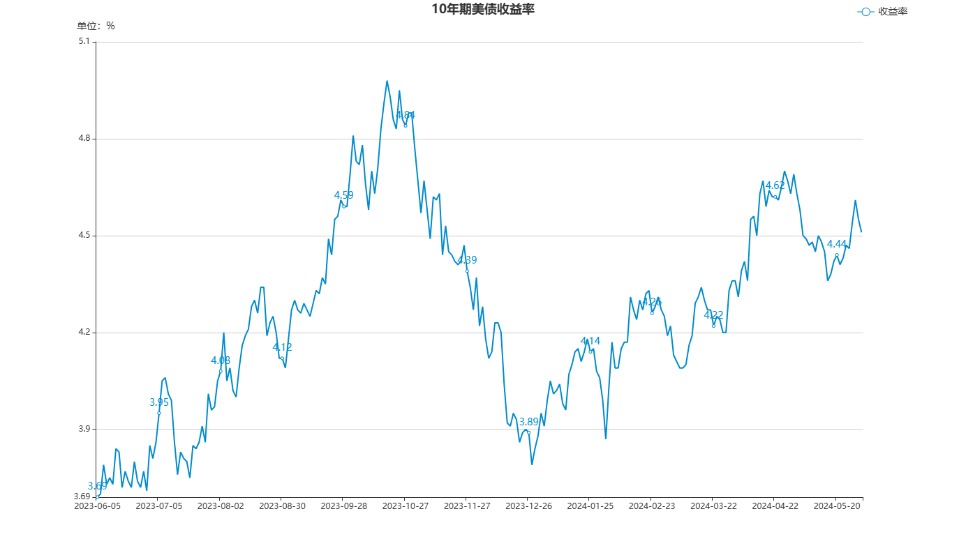This screenshot has width=959, height=539.
Task: Click the 收益率 legend circle marker icon
Action: (x=866, y=12)
